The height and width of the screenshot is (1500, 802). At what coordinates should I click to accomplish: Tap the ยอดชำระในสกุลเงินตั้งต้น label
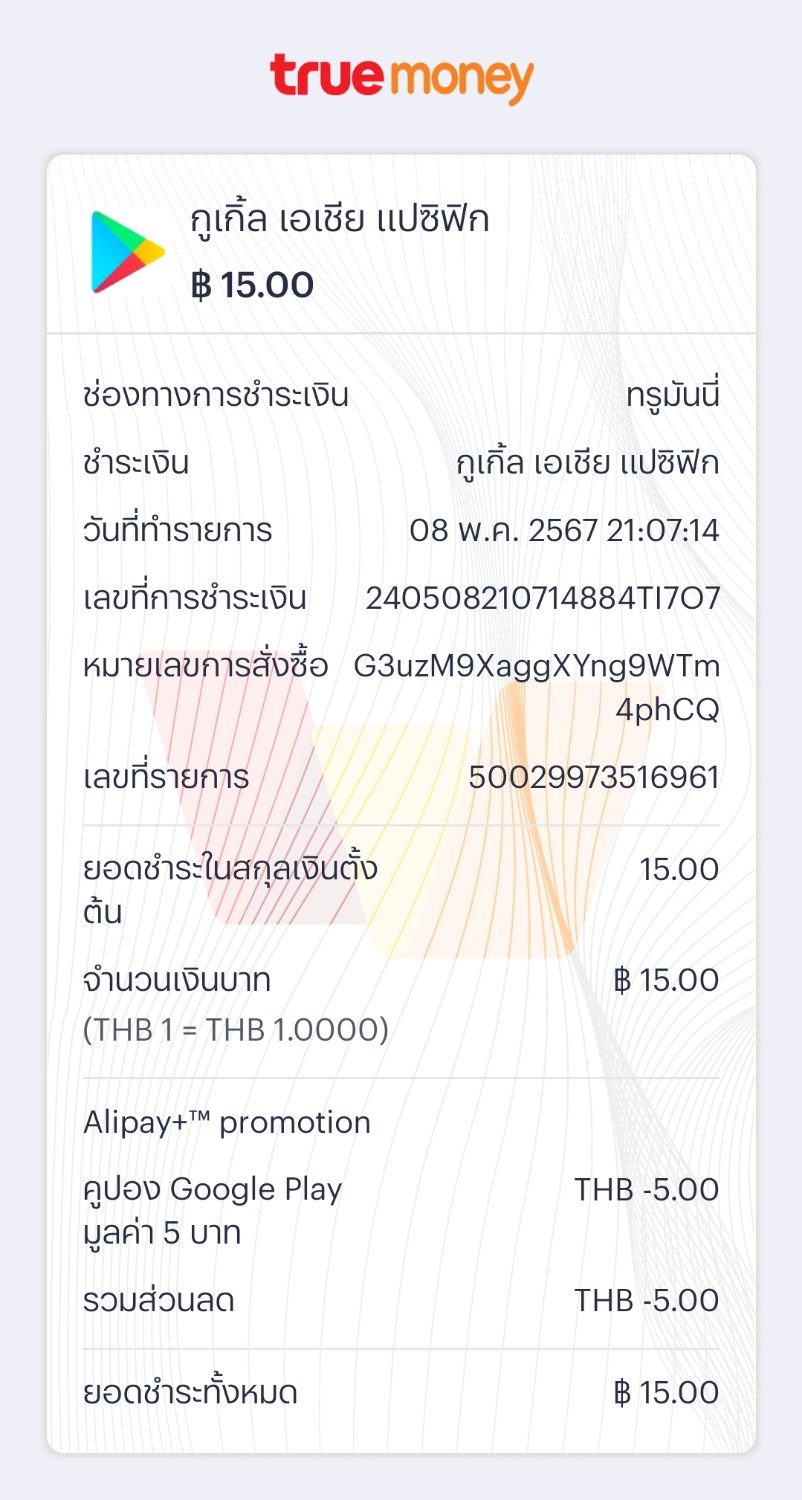coord(230,890)
